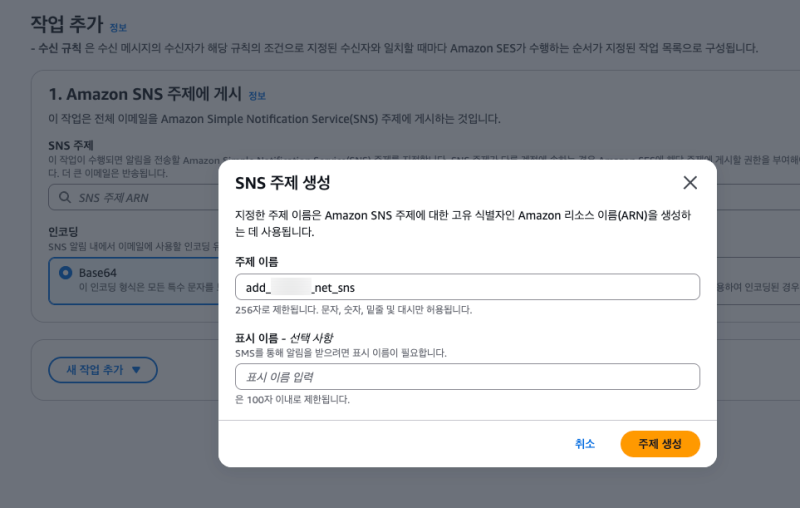This screenshot has height=508, width=800.
Task: Click the SNS 주제 ARN search box
Action: (x=140, y=198)
